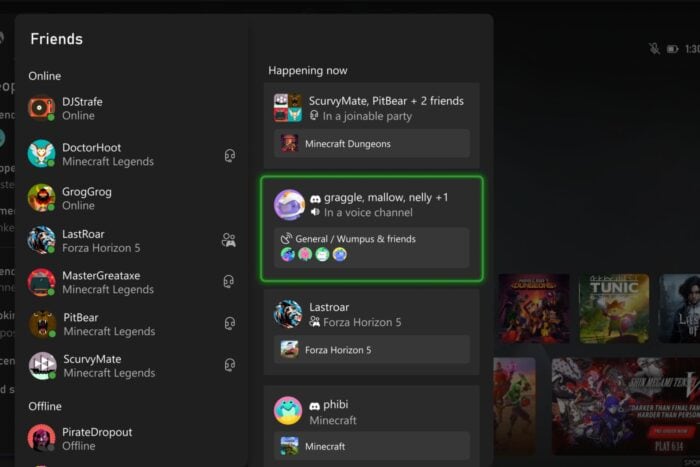
Task: Select PitBear's bear avatar
Action: (42, 324)
